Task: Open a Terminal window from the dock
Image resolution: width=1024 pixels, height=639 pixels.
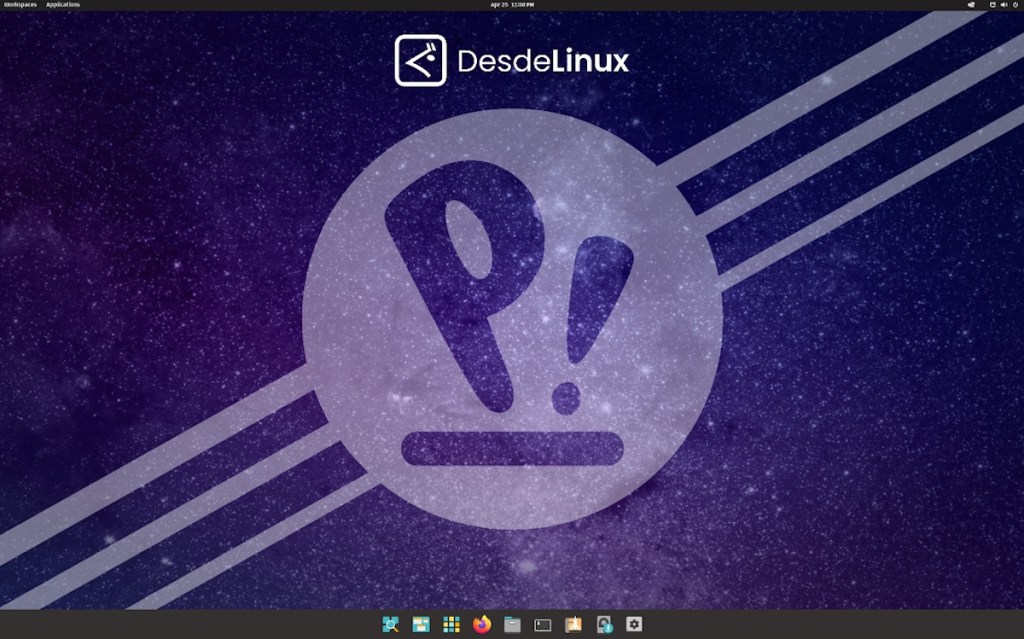Action: tap(541, 622)
